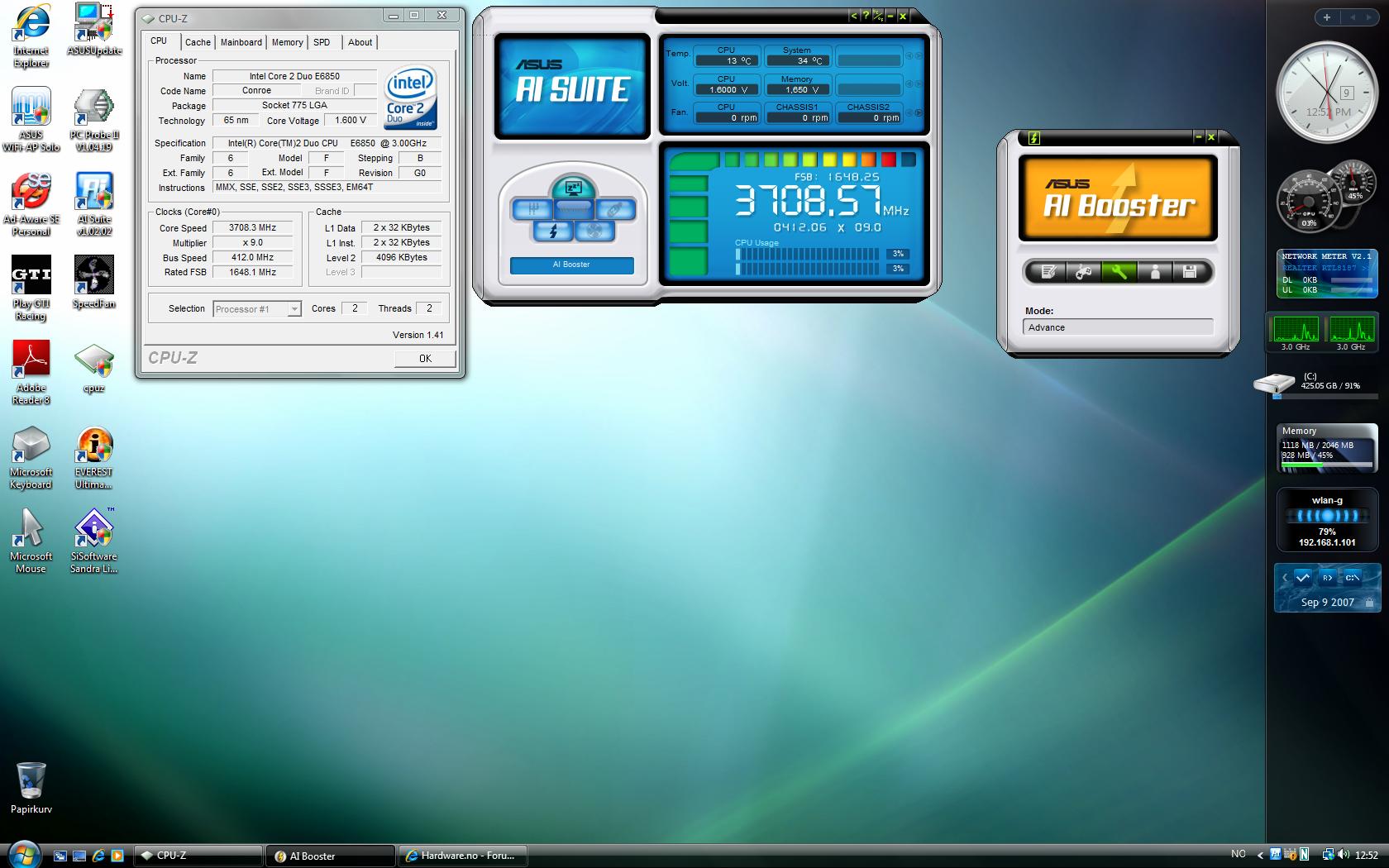Screen dimensions: 1389x868
Task: Open the About tab in CPU-Z
Action: (x=360, y=42)
